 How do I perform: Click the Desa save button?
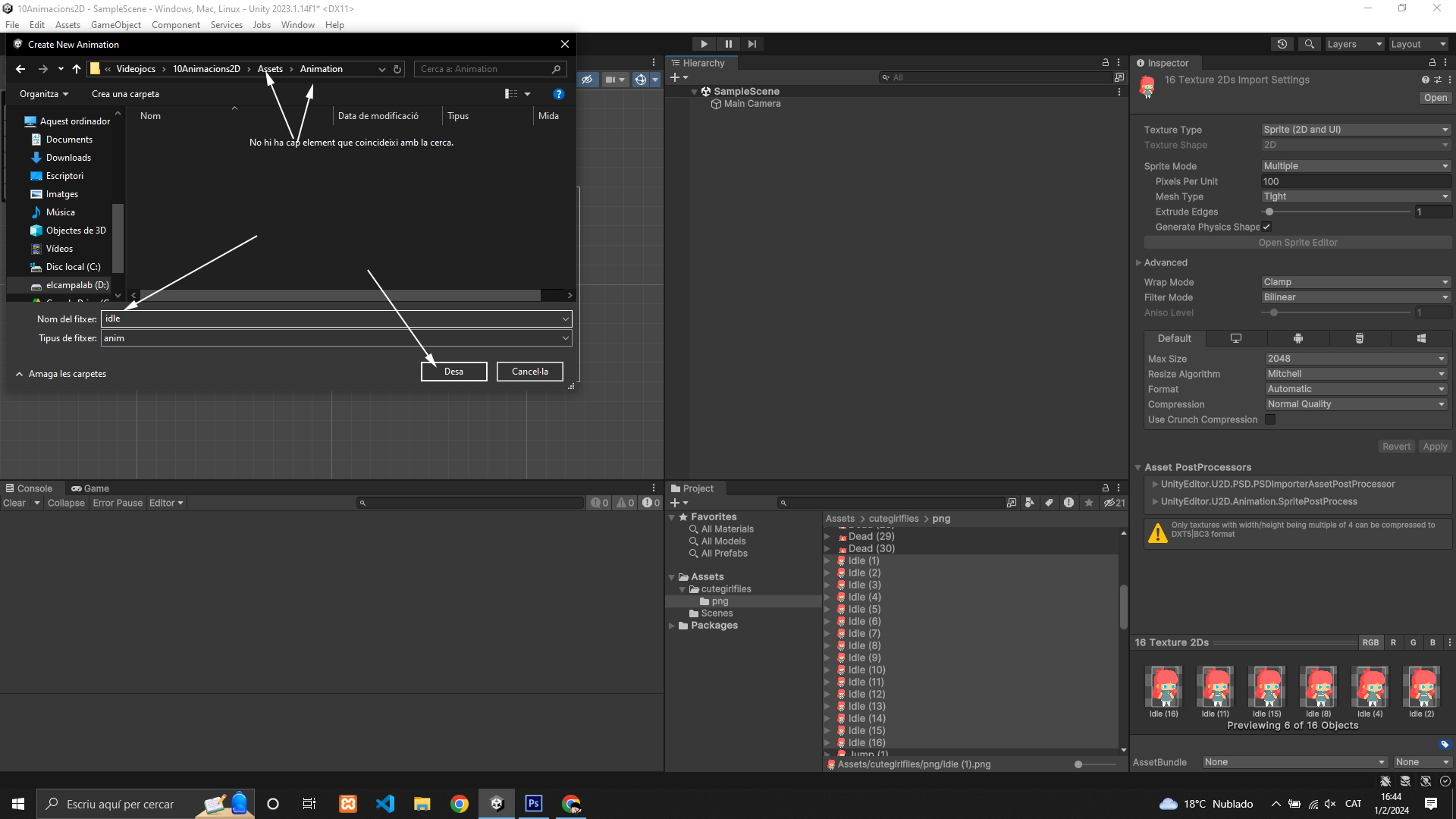pos(453,372)
